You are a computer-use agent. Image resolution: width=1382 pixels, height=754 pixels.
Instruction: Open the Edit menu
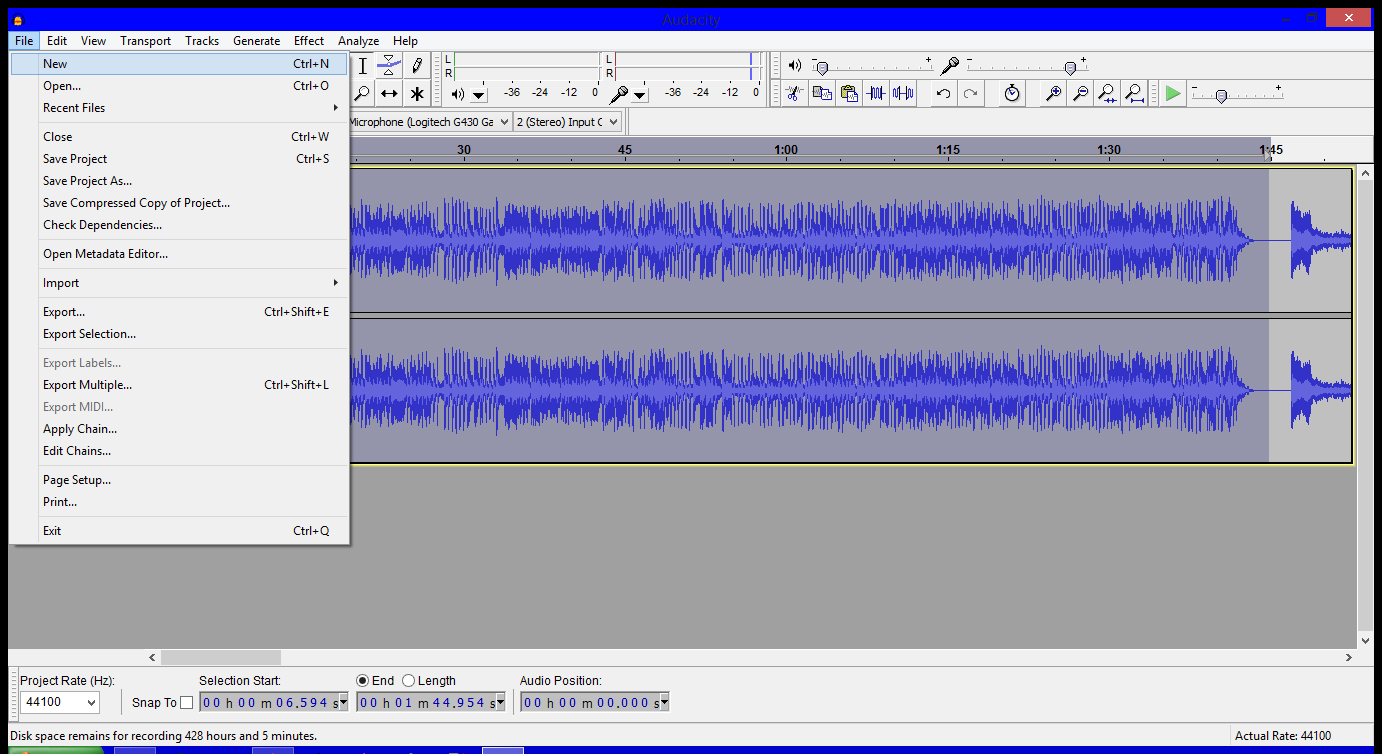[x=57, y=41]
